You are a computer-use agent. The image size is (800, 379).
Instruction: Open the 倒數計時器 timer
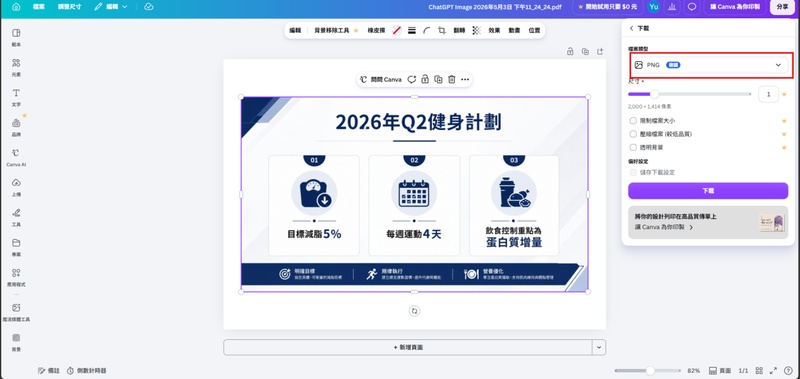click(x=86, y=371)
